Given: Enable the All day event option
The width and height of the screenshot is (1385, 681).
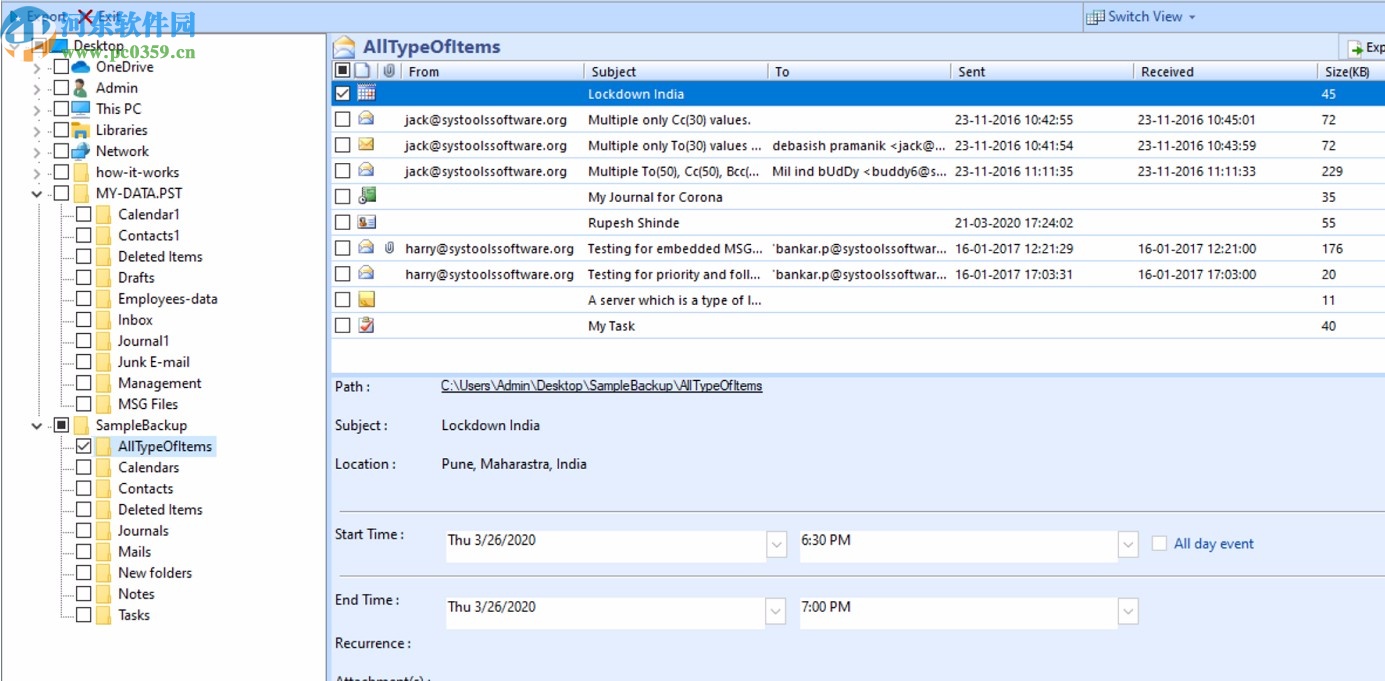Looking at the screenshot, I should tap(1159, 543).
